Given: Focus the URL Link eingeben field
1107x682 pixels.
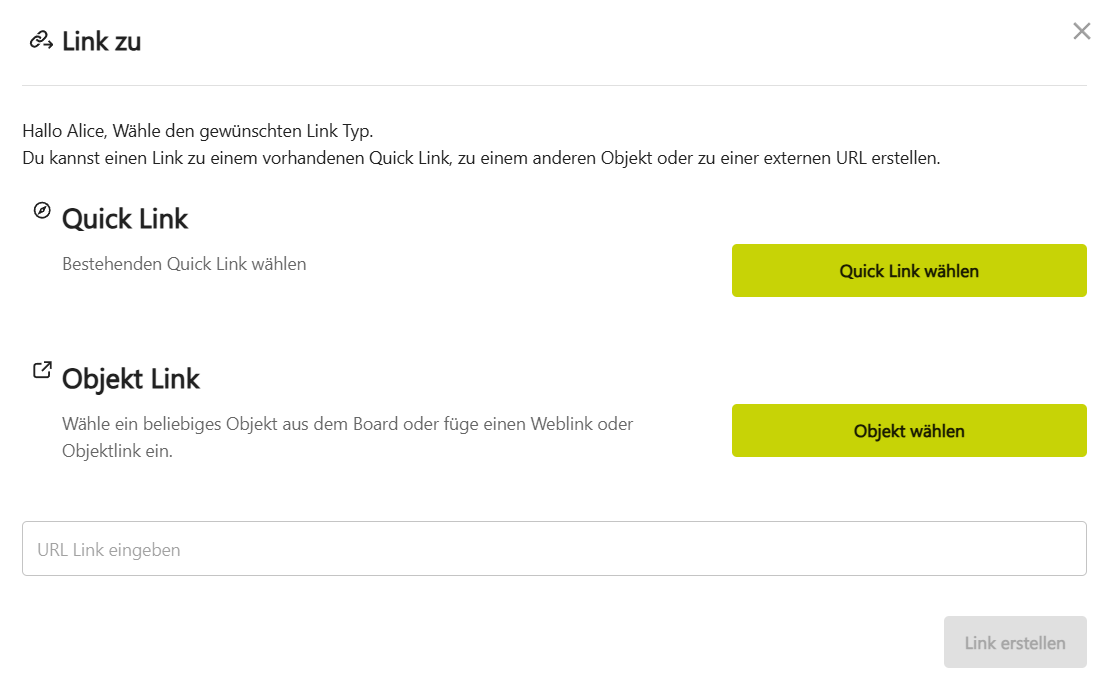Looking at the screenshot, I should [x=554, y=549].
